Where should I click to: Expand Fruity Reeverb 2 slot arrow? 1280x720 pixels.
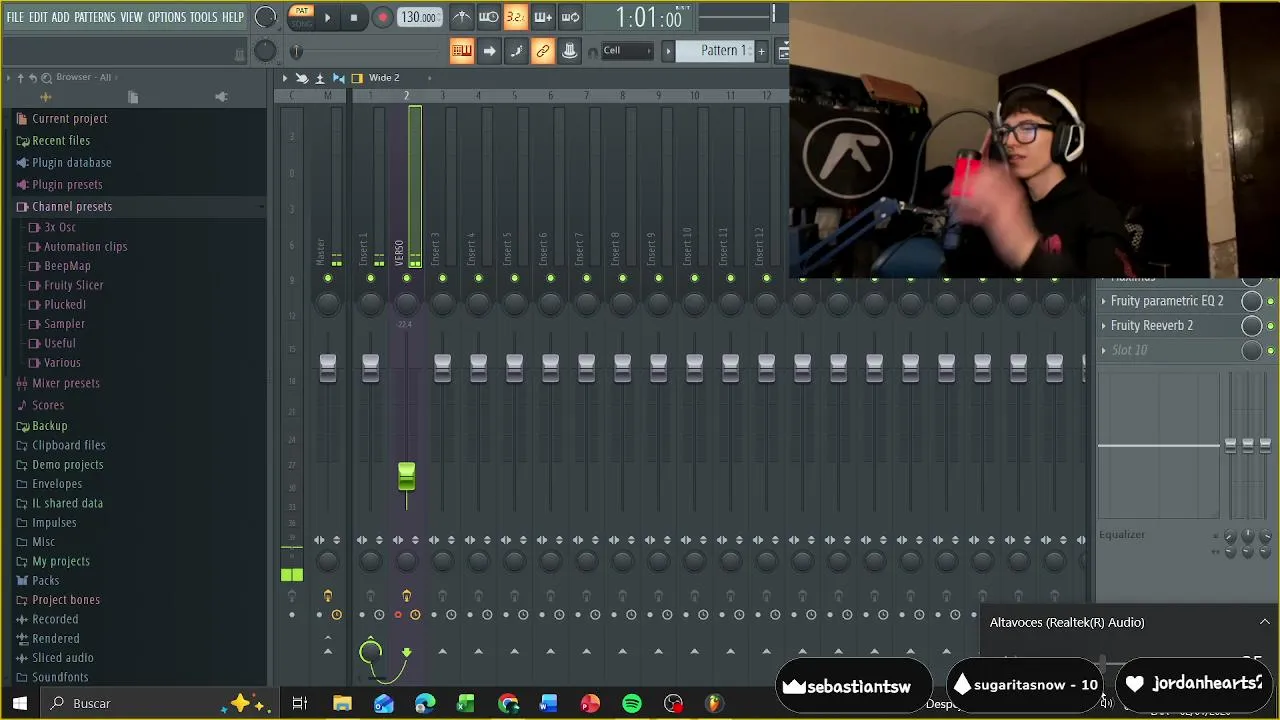1104,325
